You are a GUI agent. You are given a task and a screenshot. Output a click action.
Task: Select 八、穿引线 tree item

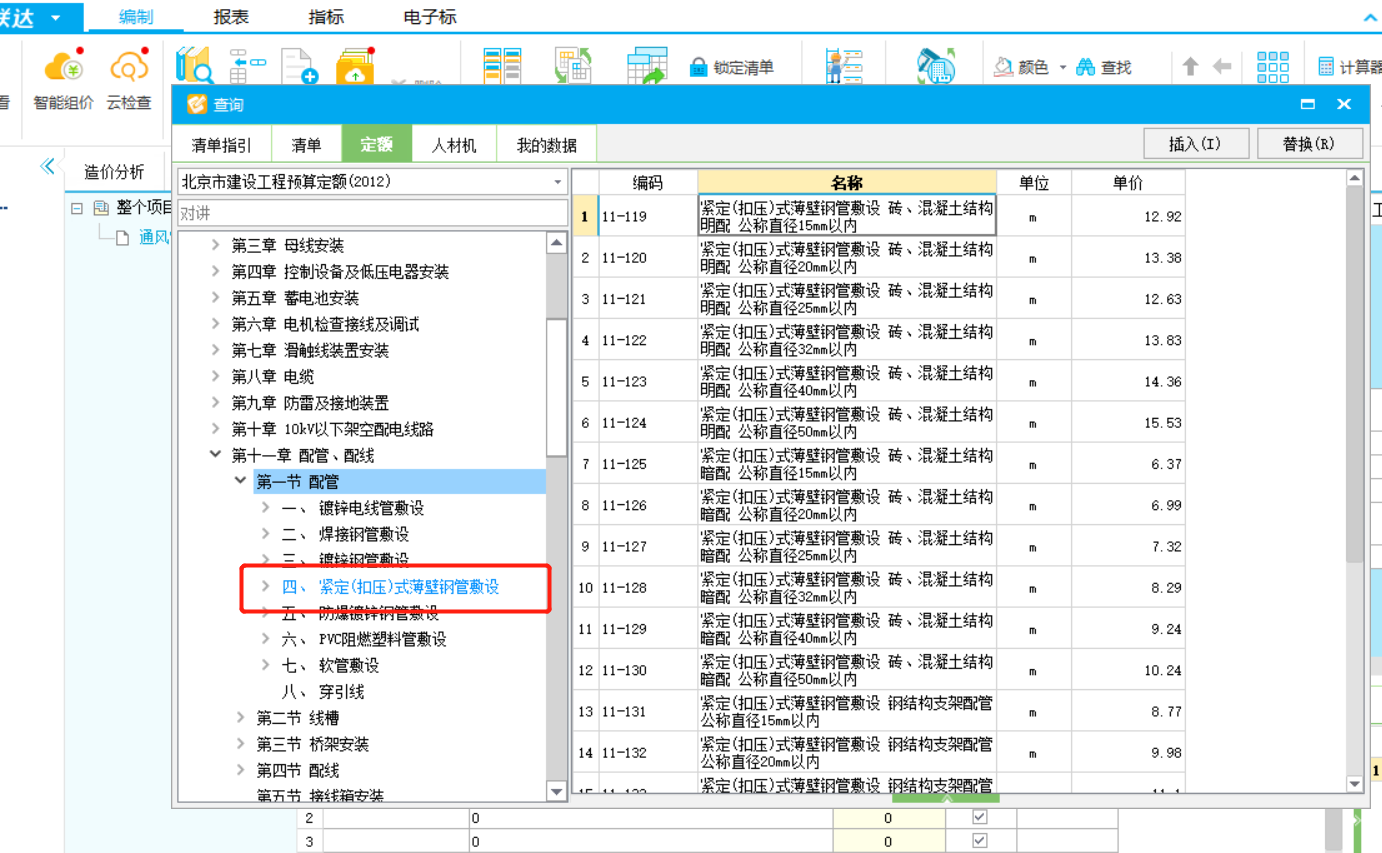tap(322, 691)
